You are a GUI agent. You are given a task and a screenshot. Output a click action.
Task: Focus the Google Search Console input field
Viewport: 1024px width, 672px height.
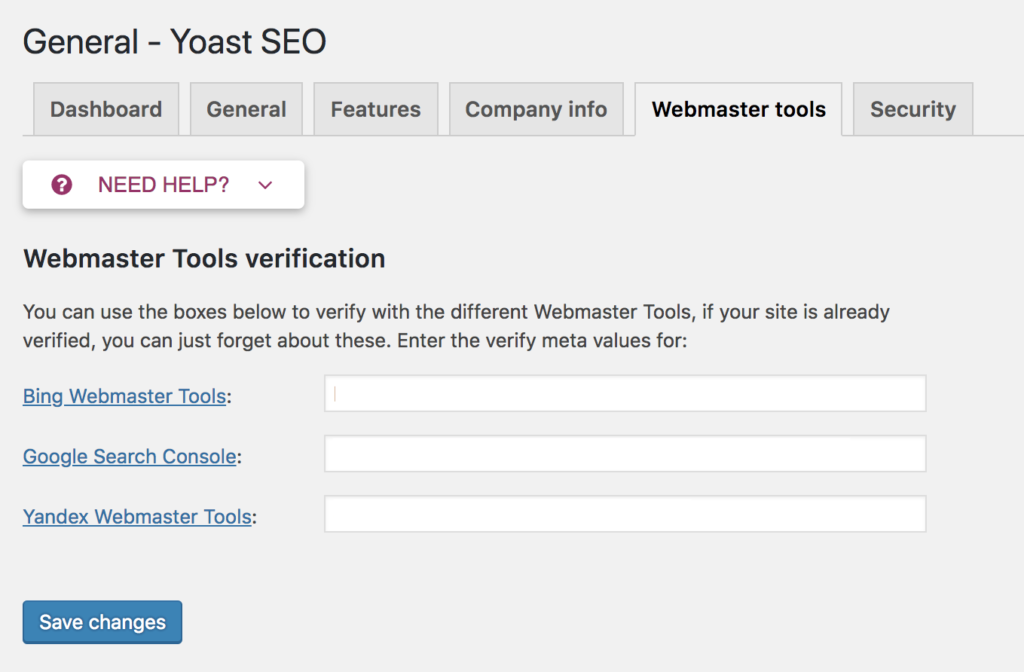625,453
